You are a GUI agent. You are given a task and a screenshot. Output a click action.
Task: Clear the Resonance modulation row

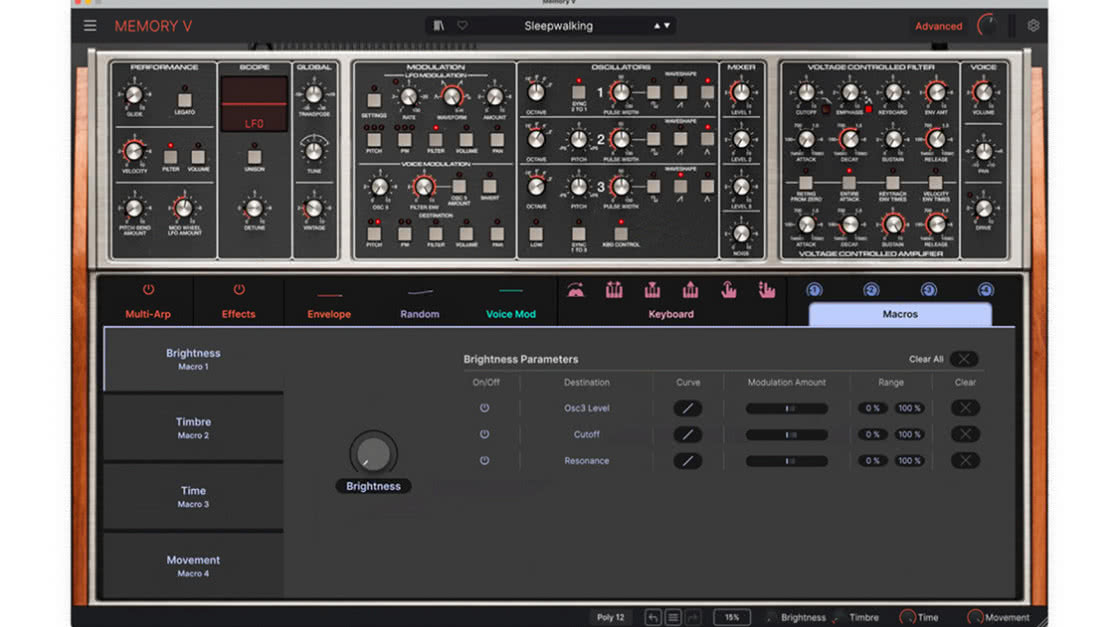(965, 460)
